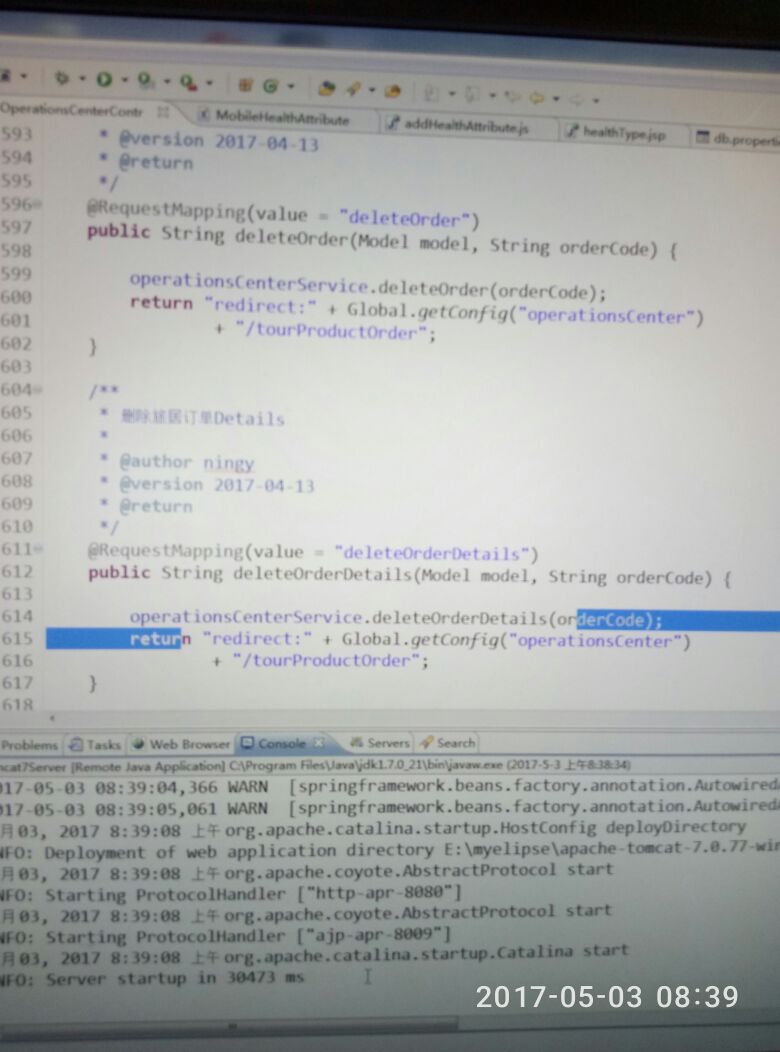Image resolution: width=780 pixels, height=1052 pixels.
Task: Switch to the Servers view tab
Action: coord(387,743)
